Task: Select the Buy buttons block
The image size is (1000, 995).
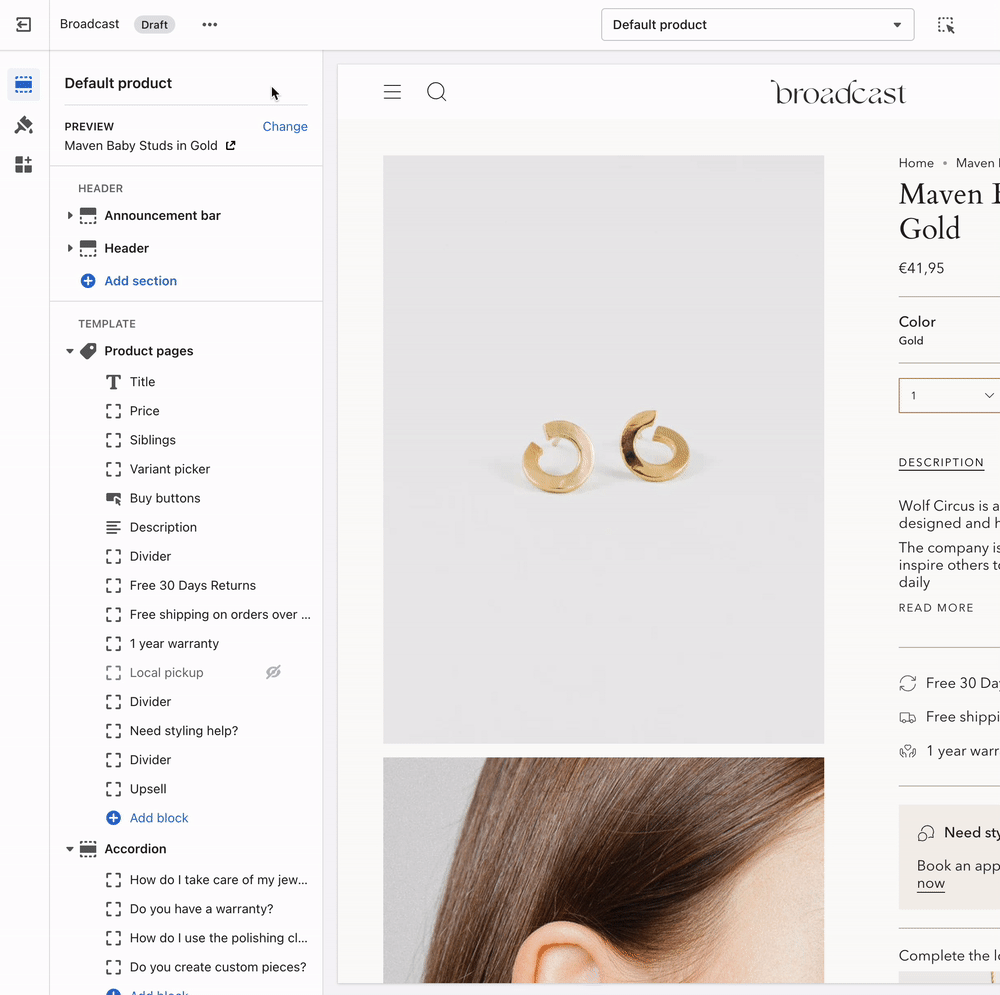Action: pos(165,498)
